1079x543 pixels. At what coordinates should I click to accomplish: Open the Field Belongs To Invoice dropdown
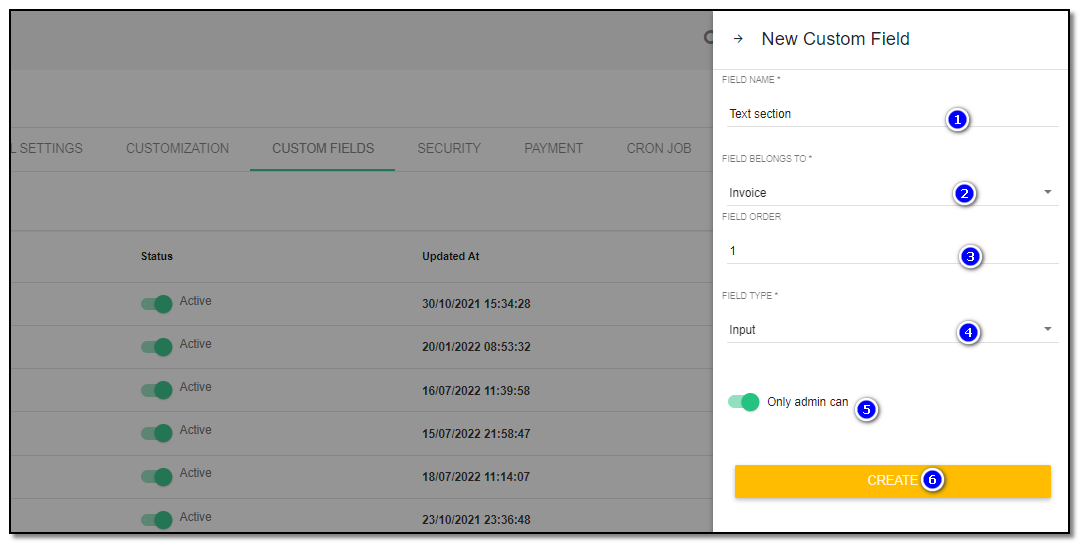892,193
